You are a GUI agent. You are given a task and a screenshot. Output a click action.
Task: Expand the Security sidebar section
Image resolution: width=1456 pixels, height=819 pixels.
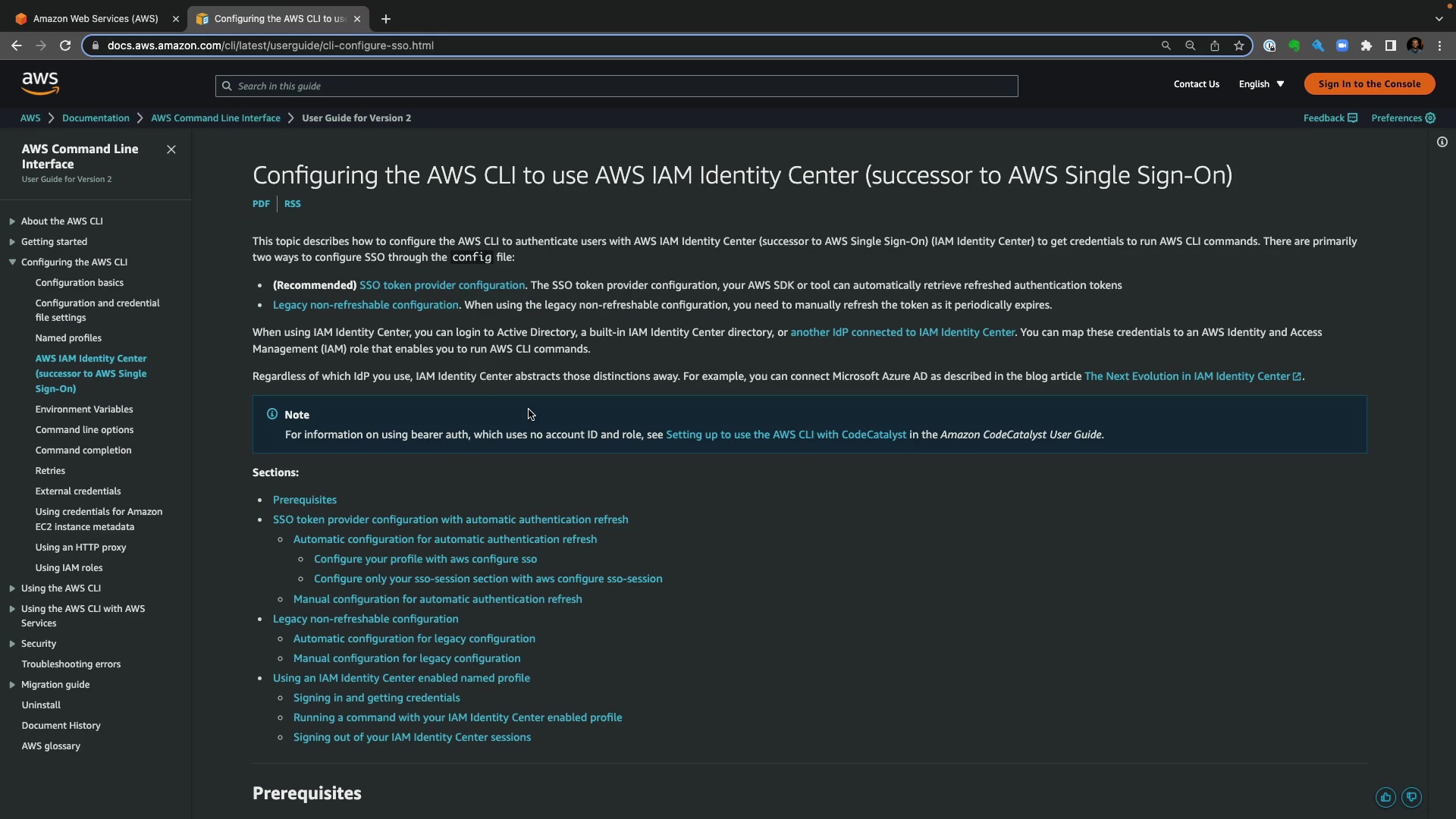click(12, 644)
